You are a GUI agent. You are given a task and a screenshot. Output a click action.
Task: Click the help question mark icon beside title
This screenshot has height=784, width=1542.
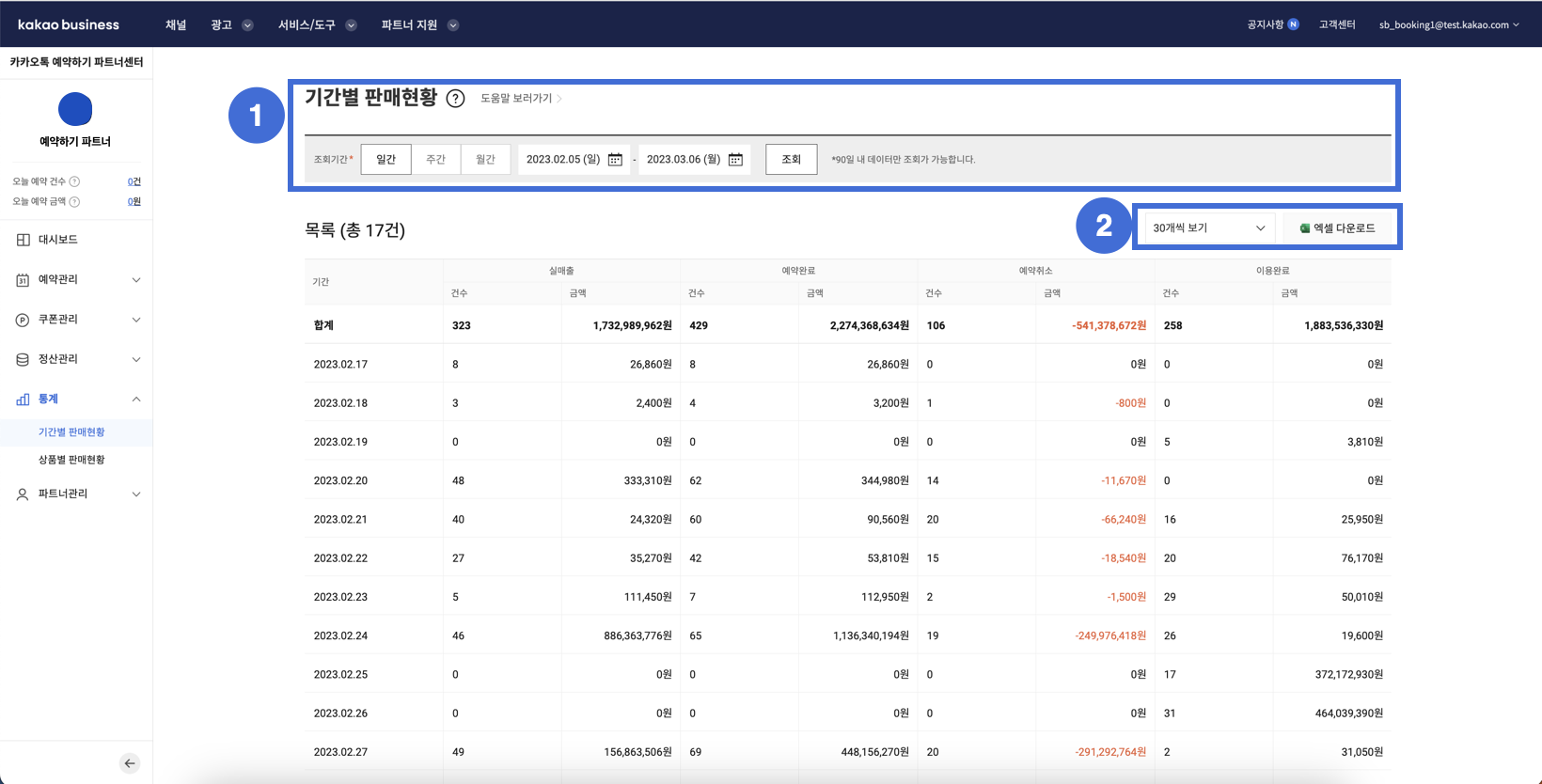pos(455,99)
